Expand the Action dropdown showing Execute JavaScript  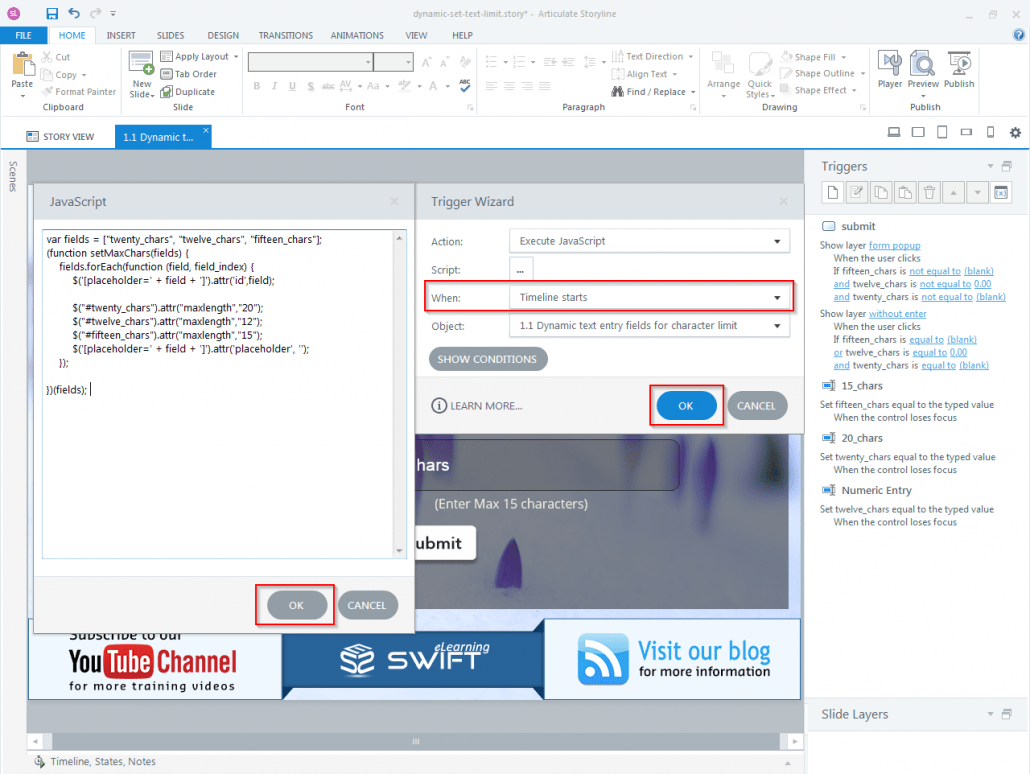pyautogui.click(x=649, y=241)
